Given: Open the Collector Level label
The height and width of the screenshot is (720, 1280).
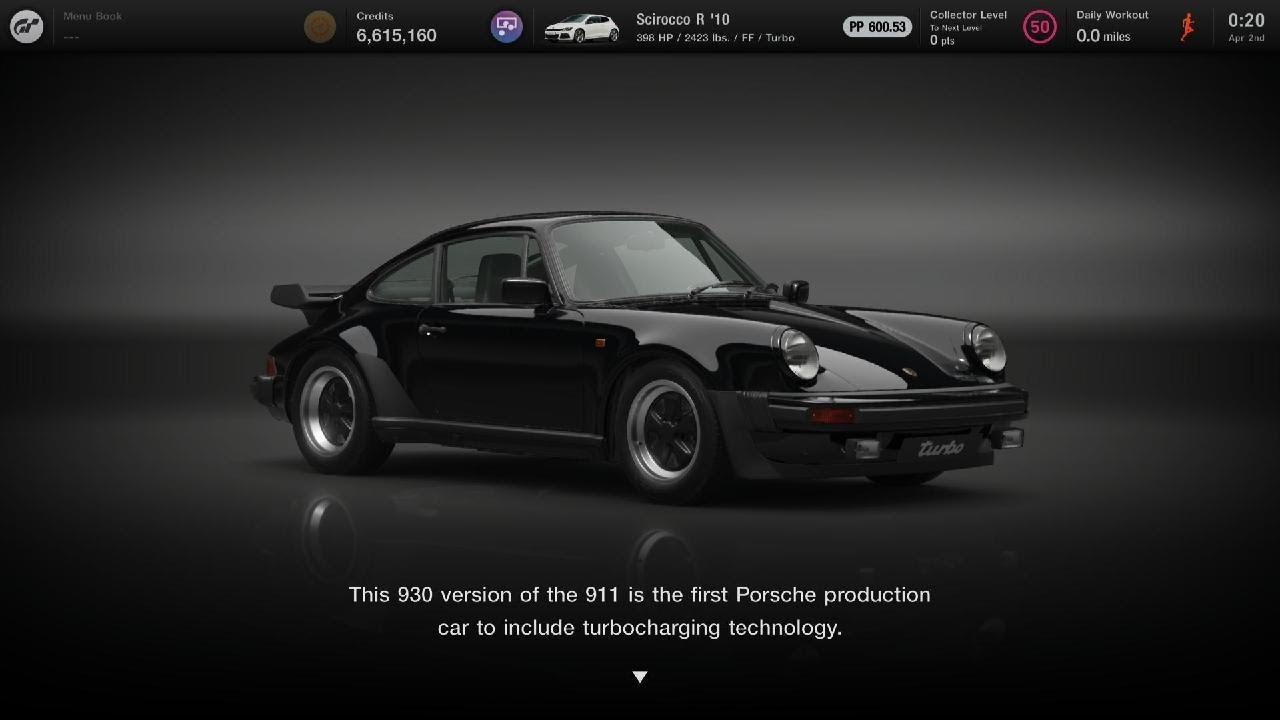Looking at the screenshot, I should [968, 15].
